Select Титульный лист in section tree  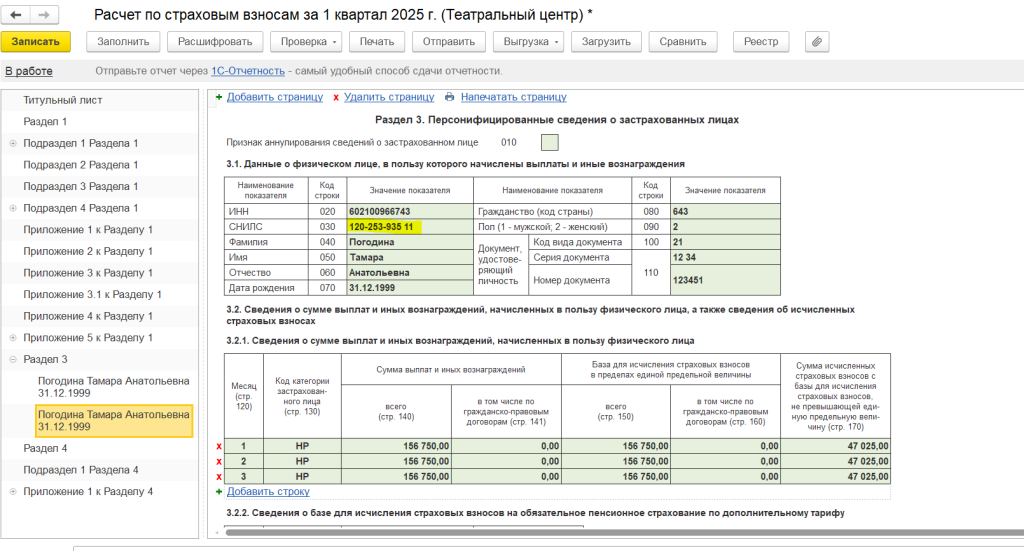coord(63,100)
